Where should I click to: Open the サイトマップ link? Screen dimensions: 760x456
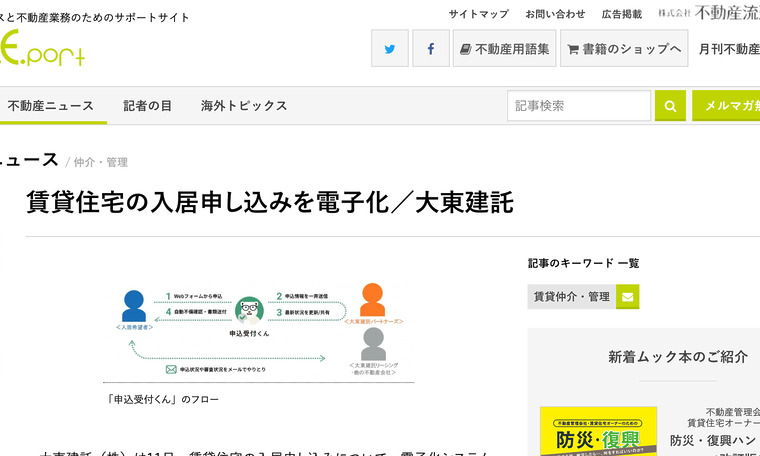(478, 14)
